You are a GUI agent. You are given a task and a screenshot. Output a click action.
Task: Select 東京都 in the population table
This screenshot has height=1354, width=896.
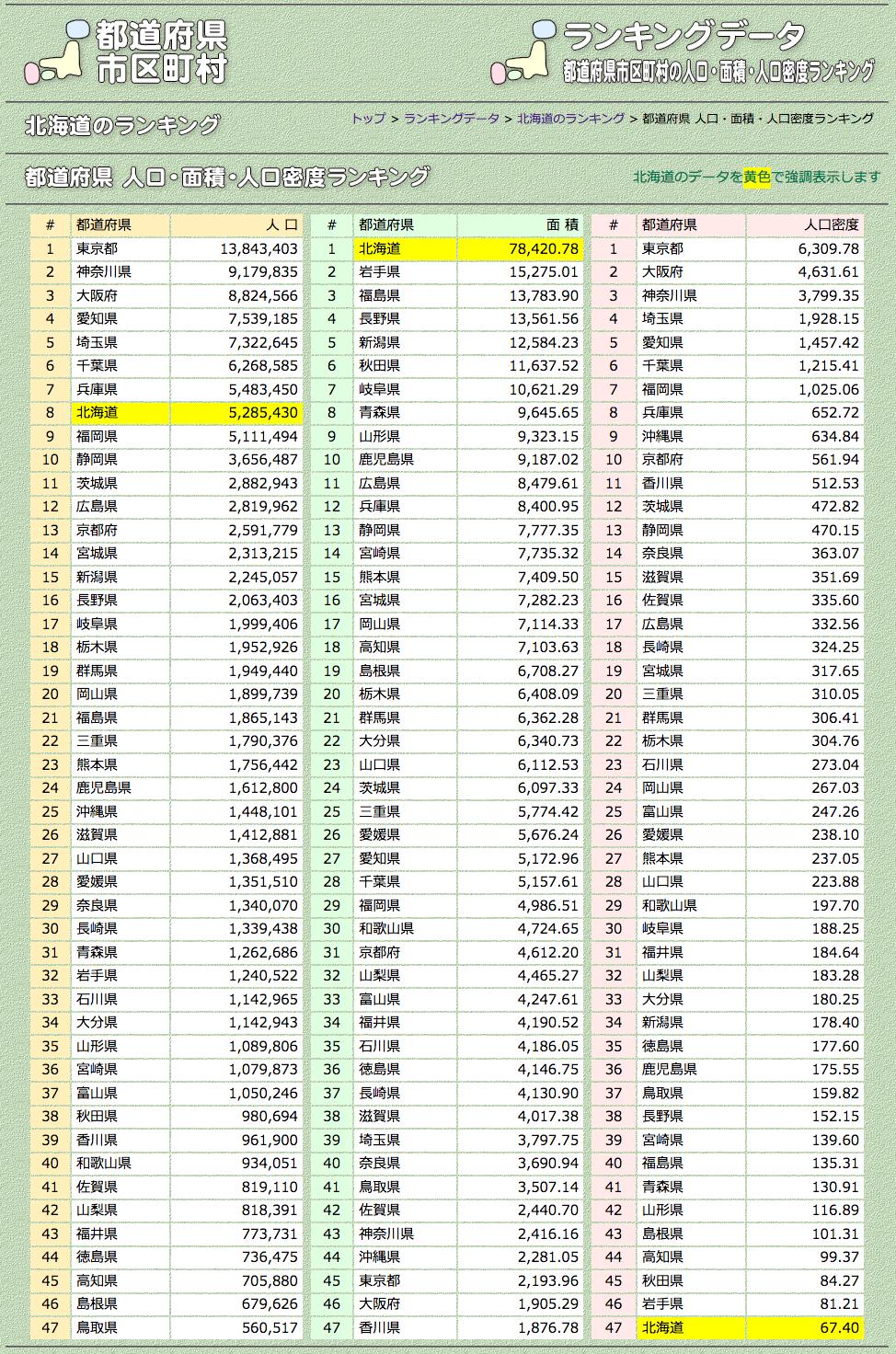click(x=97, y=248)
